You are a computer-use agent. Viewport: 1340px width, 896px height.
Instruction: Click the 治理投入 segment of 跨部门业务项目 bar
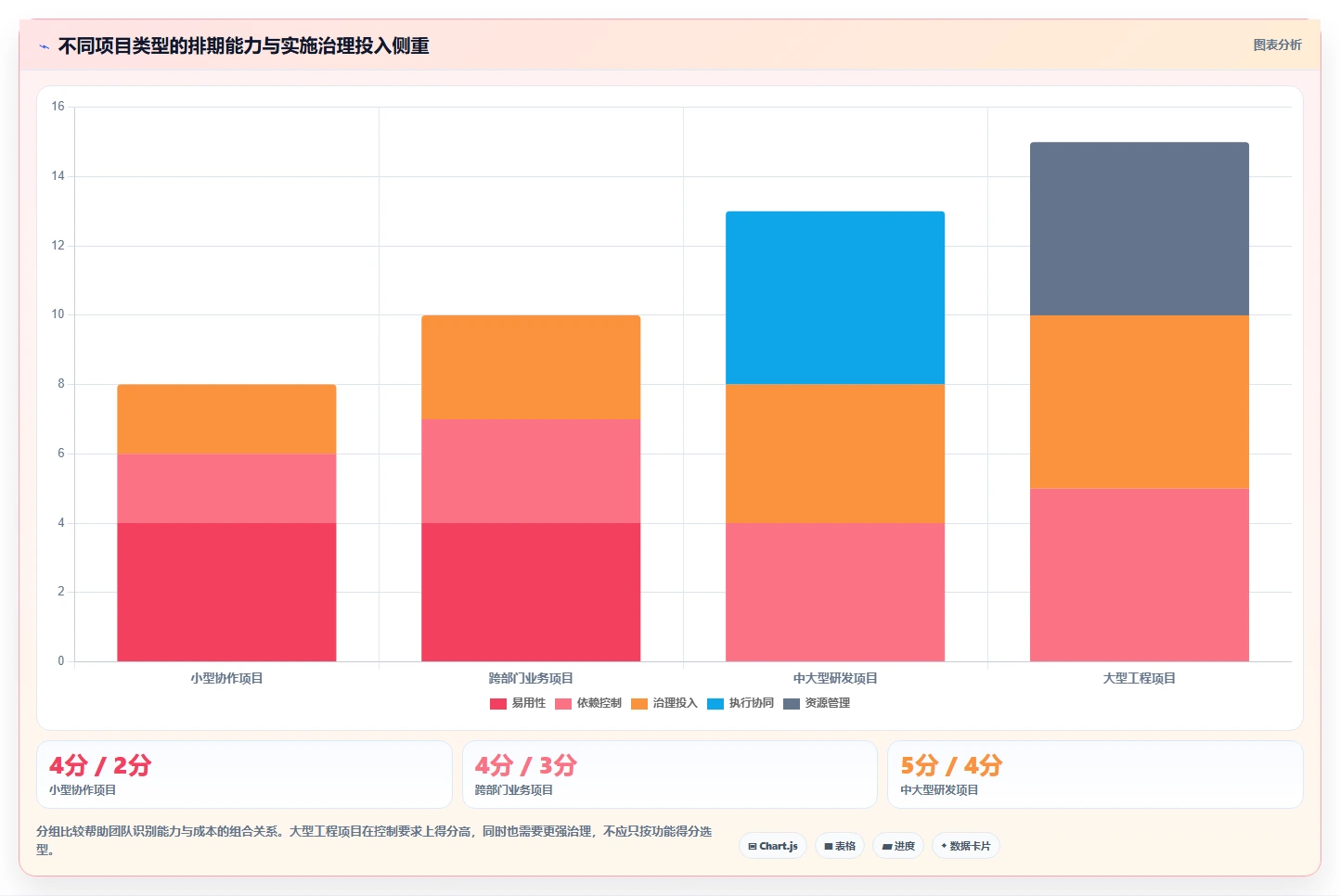531,367
